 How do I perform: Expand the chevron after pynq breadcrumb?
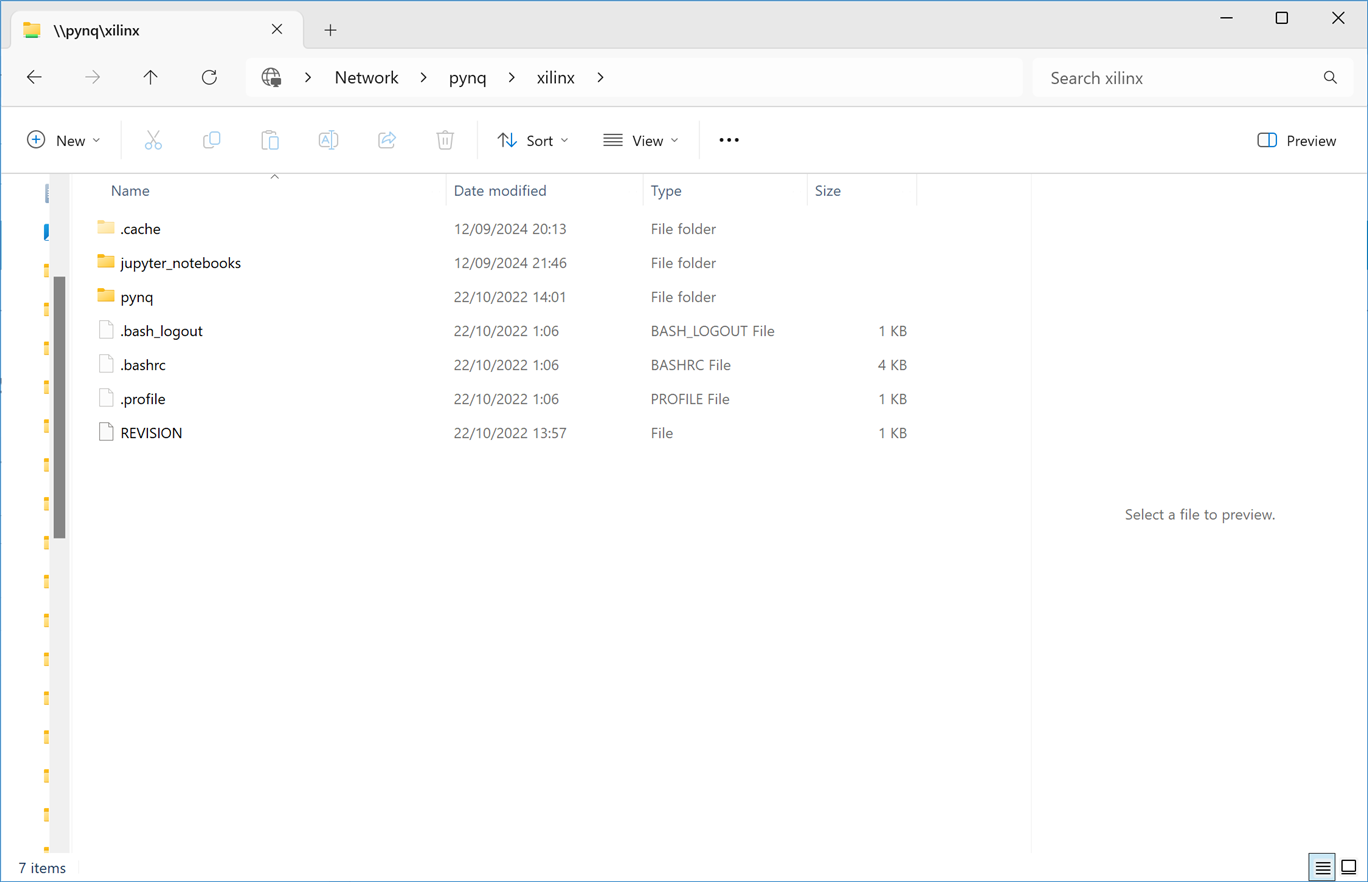[x=512, y=78]
